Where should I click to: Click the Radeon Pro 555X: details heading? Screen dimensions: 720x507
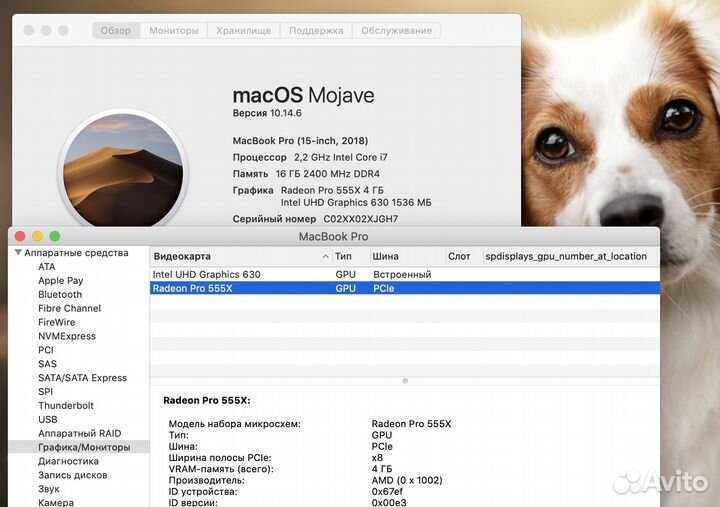tap(207, 400)
